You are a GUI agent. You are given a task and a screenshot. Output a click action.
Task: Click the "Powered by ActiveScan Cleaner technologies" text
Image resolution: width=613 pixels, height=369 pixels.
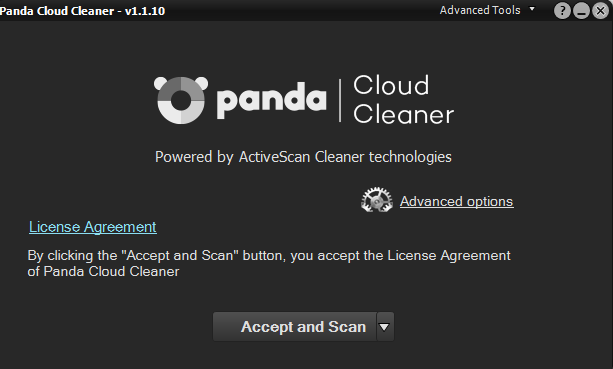[x=303, y=157]
